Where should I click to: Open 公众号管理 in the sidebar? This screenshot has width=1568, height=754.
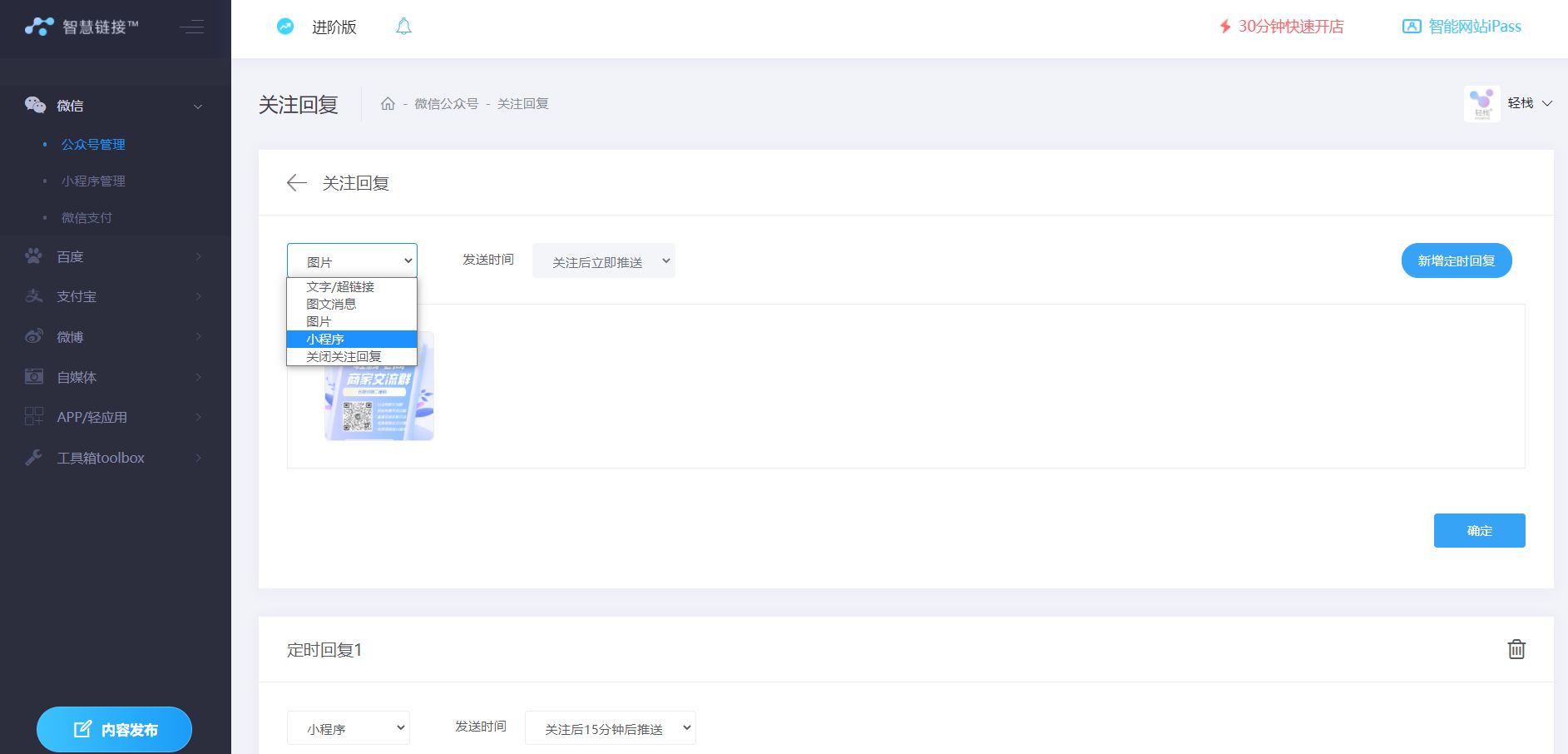point(93,145)
